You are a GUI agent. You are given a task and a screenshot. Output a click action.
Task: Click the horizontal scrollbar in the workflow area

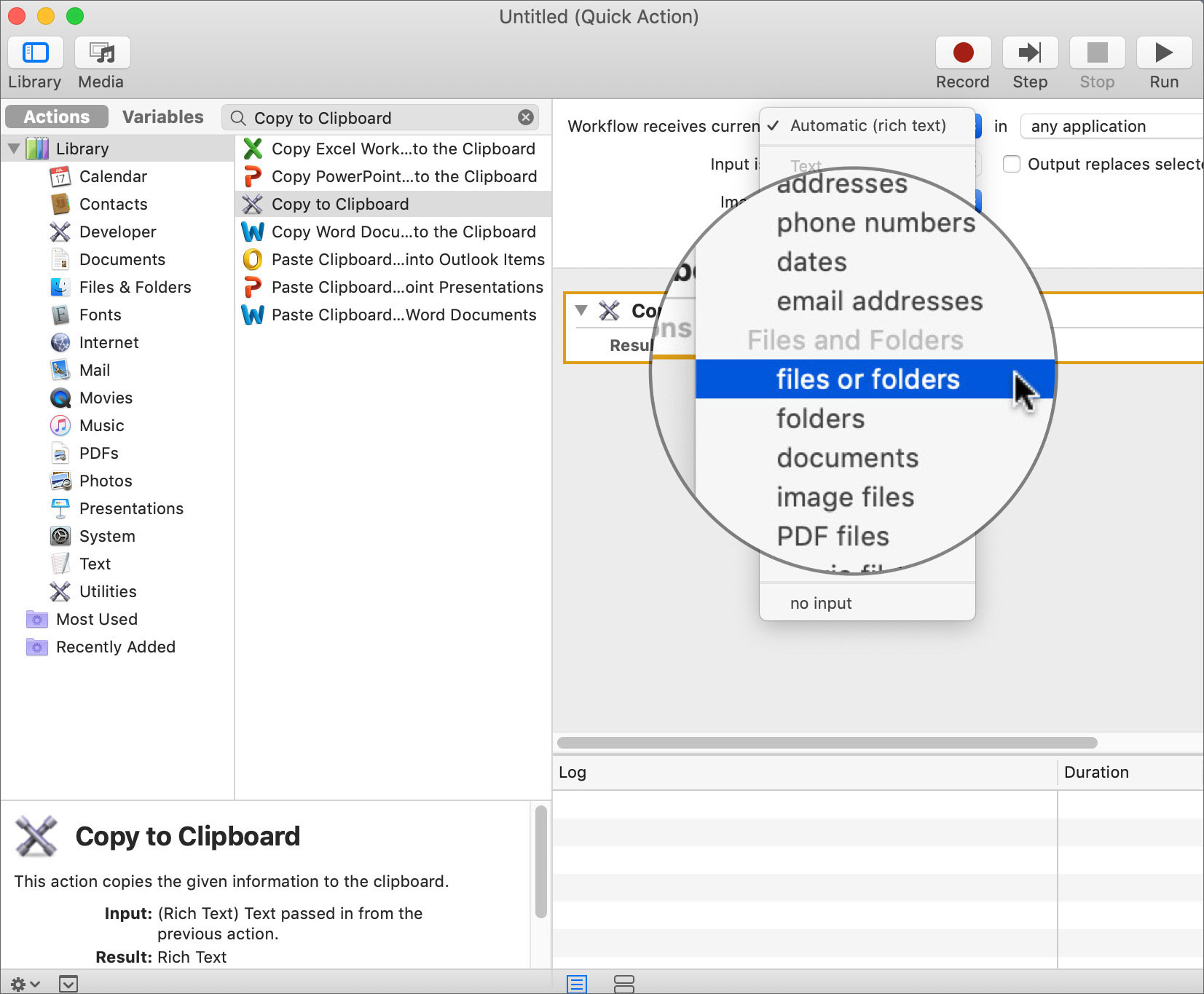tap(827, 742)
